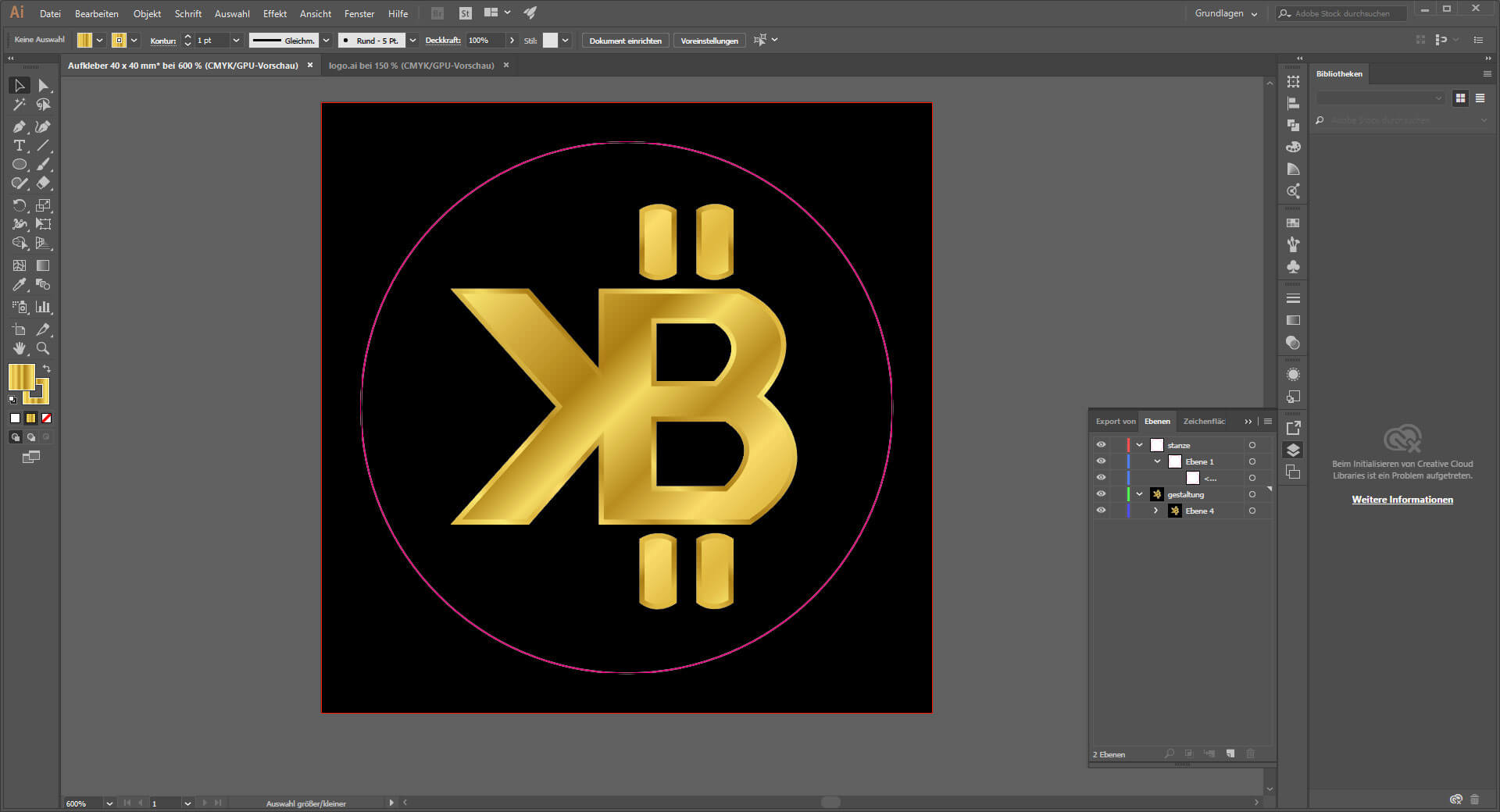Click the Dokument einrichten button
Screen dimensions: 1500x812
(625, 41)
